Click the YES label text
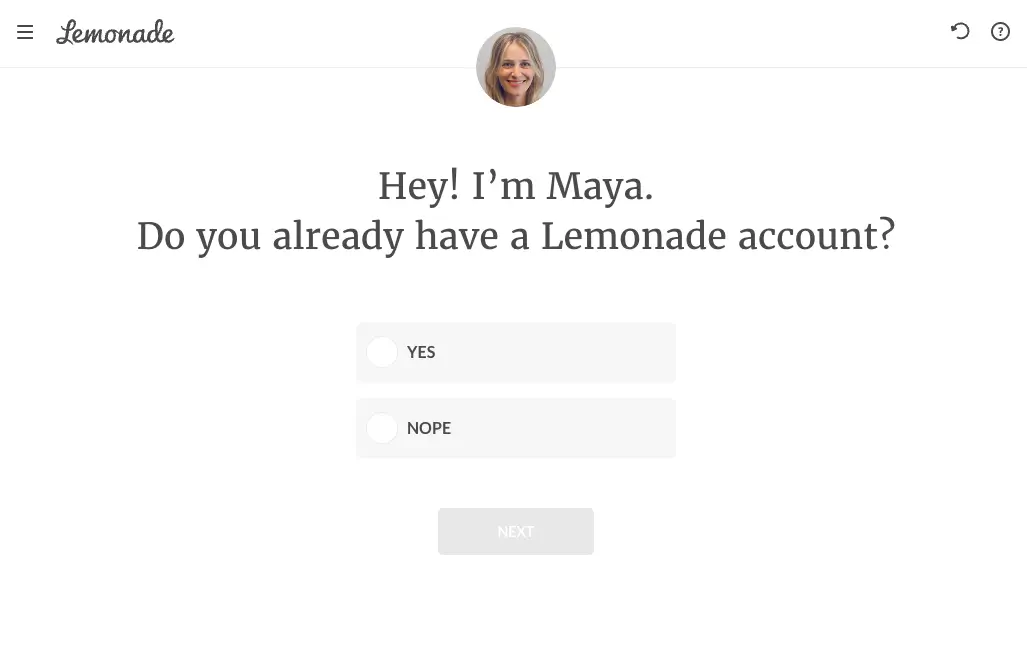The image size is (1027, 658). (421, 352)
